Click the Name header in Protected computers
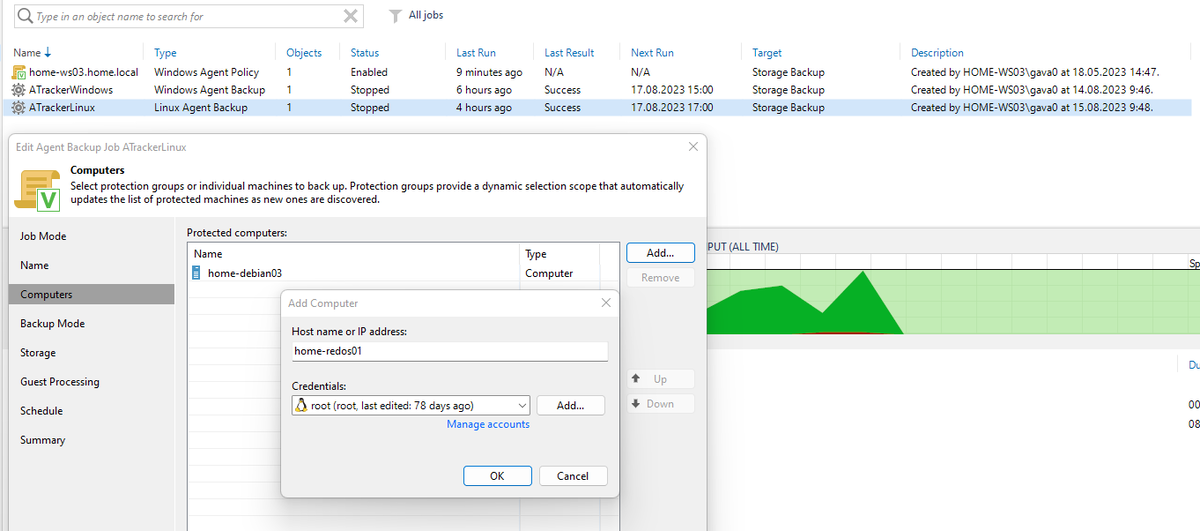 (208, 254)
